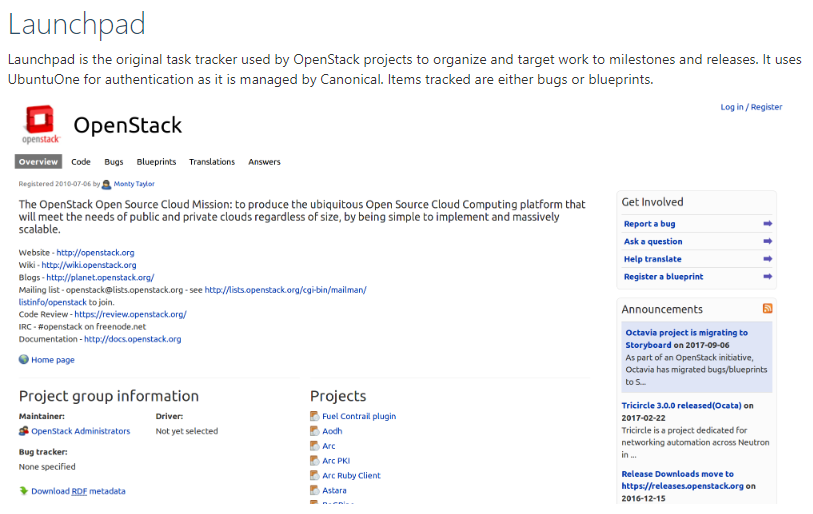This screenshot has width=813, height=514.
Task: Click the Log in / Register link
Action: pyautogui.click(x=751, y=107)
